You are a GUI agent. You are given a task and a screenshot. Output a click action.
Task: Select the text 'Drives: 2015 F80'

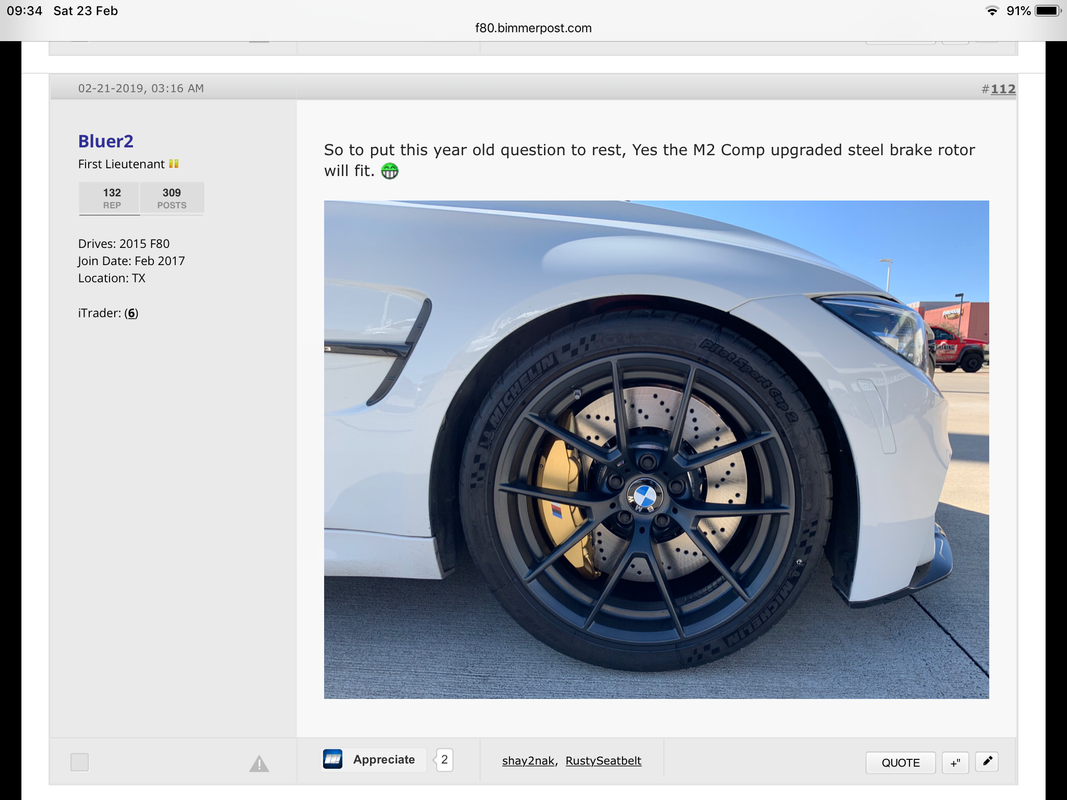pyautogui.click(x=124, y=244)
